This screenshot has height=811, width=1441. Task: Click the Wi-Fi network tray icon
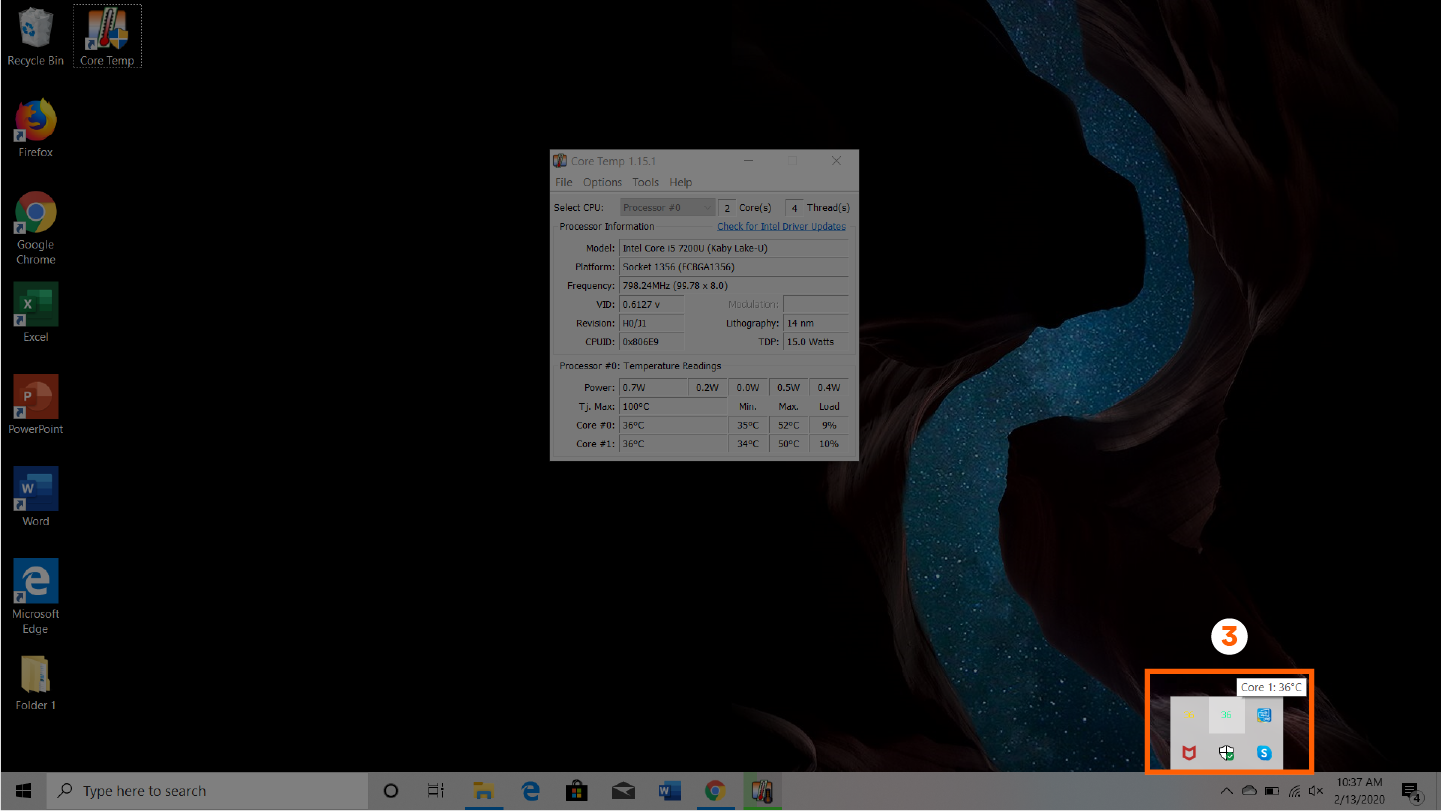(1294, 791)
